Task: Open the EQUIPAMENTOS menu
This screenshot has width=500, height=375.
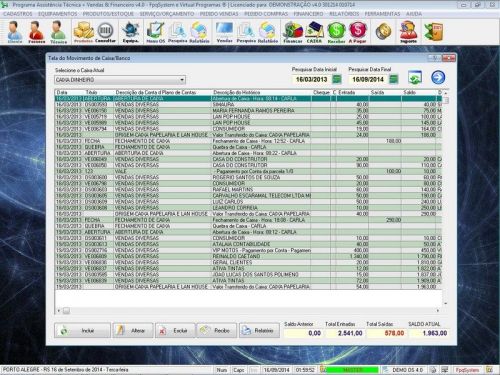Action: [x=57, y=14]
